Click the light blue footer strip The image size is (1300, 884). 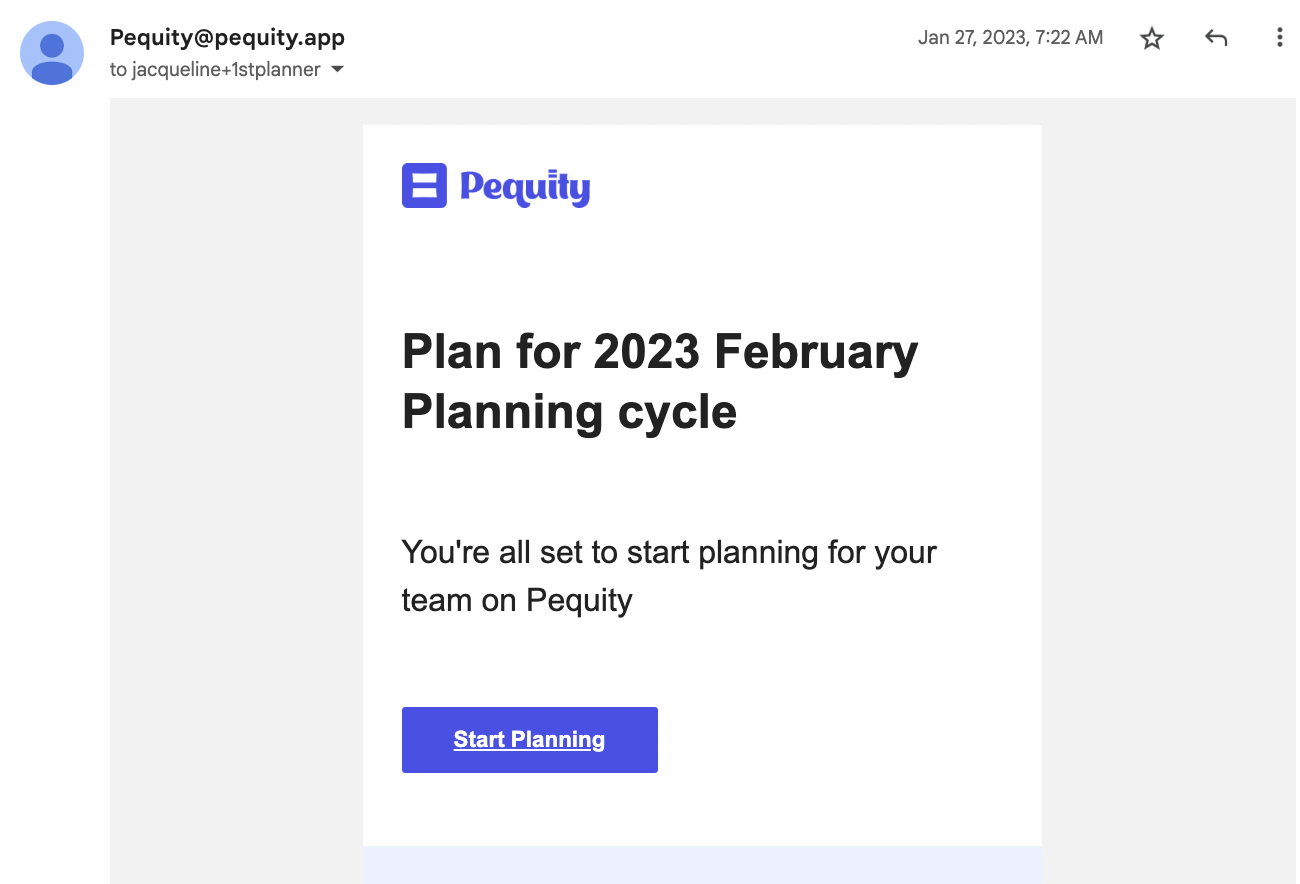pos(702,865)
